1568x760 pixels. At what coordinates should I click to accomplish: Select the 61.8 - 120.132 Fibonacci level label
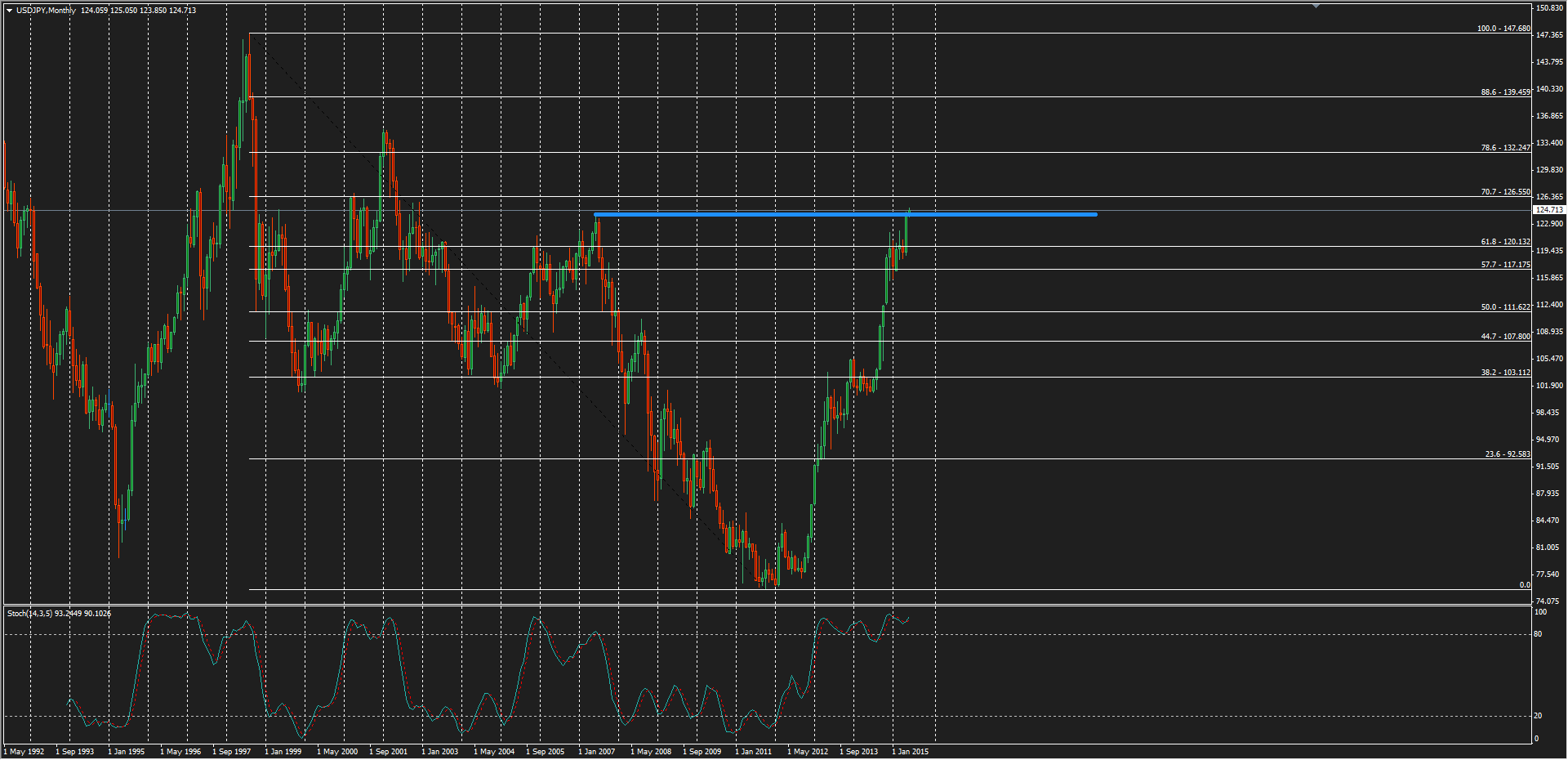point(1505,242)
